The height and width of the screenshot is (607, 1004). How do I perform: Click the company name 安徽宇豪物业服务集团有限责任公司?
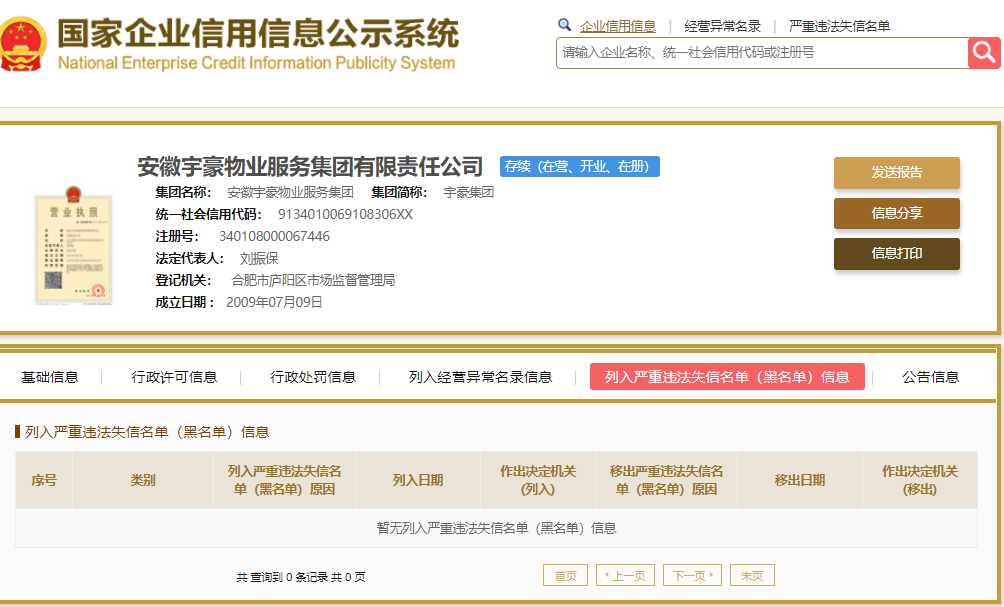[x=310, y=166]
